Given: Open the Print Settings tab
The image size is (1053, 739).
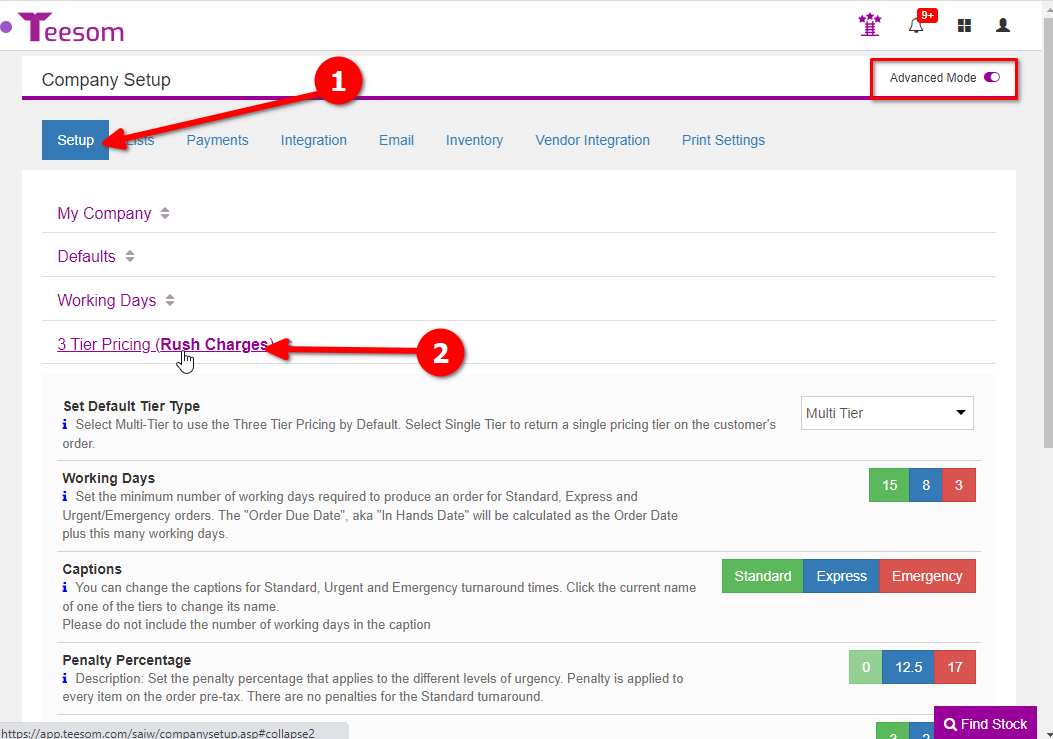Looking at the screenshot, I should click(723, 140).
